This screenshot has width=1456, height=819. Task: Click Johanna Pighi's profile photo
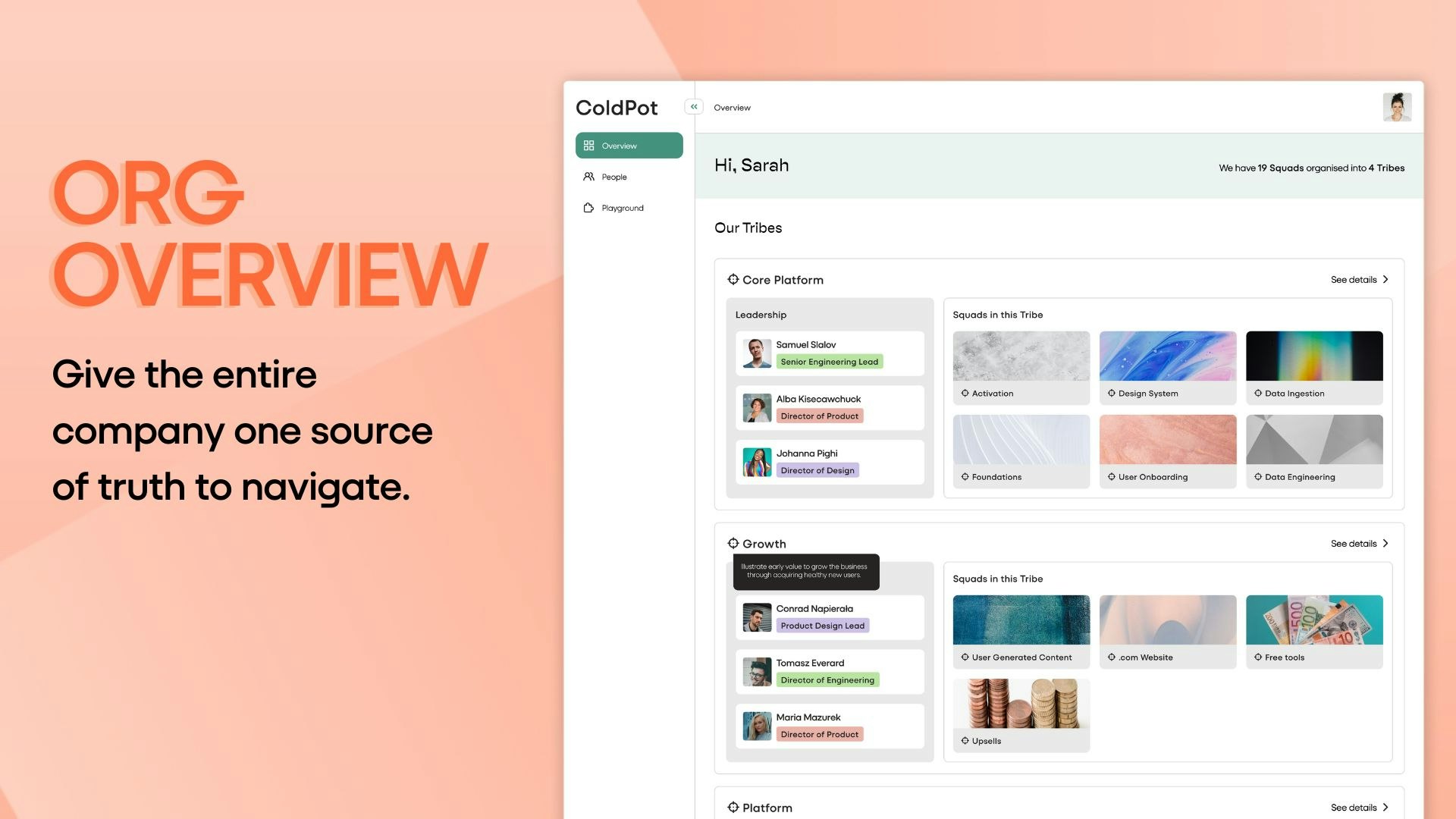(x=757, y=462)
